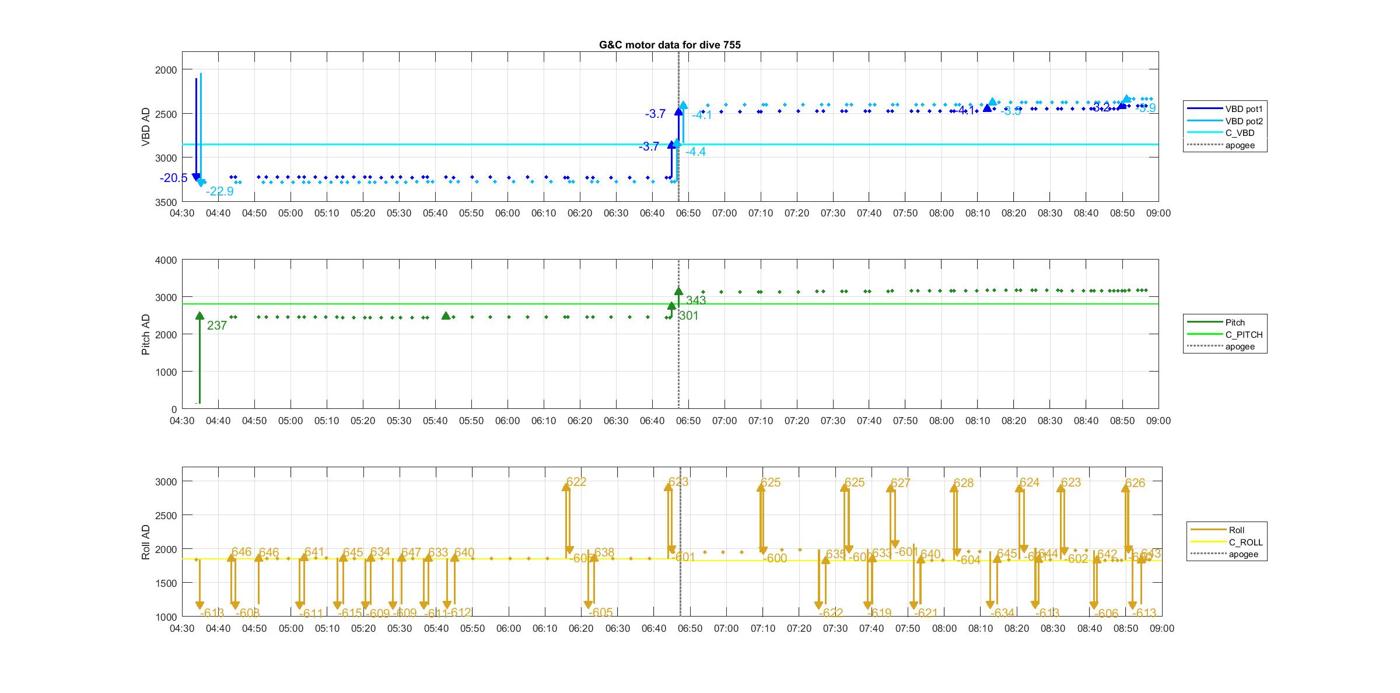Click the "634" roll data label
The image size is (1400, 693).
(380, 553)
